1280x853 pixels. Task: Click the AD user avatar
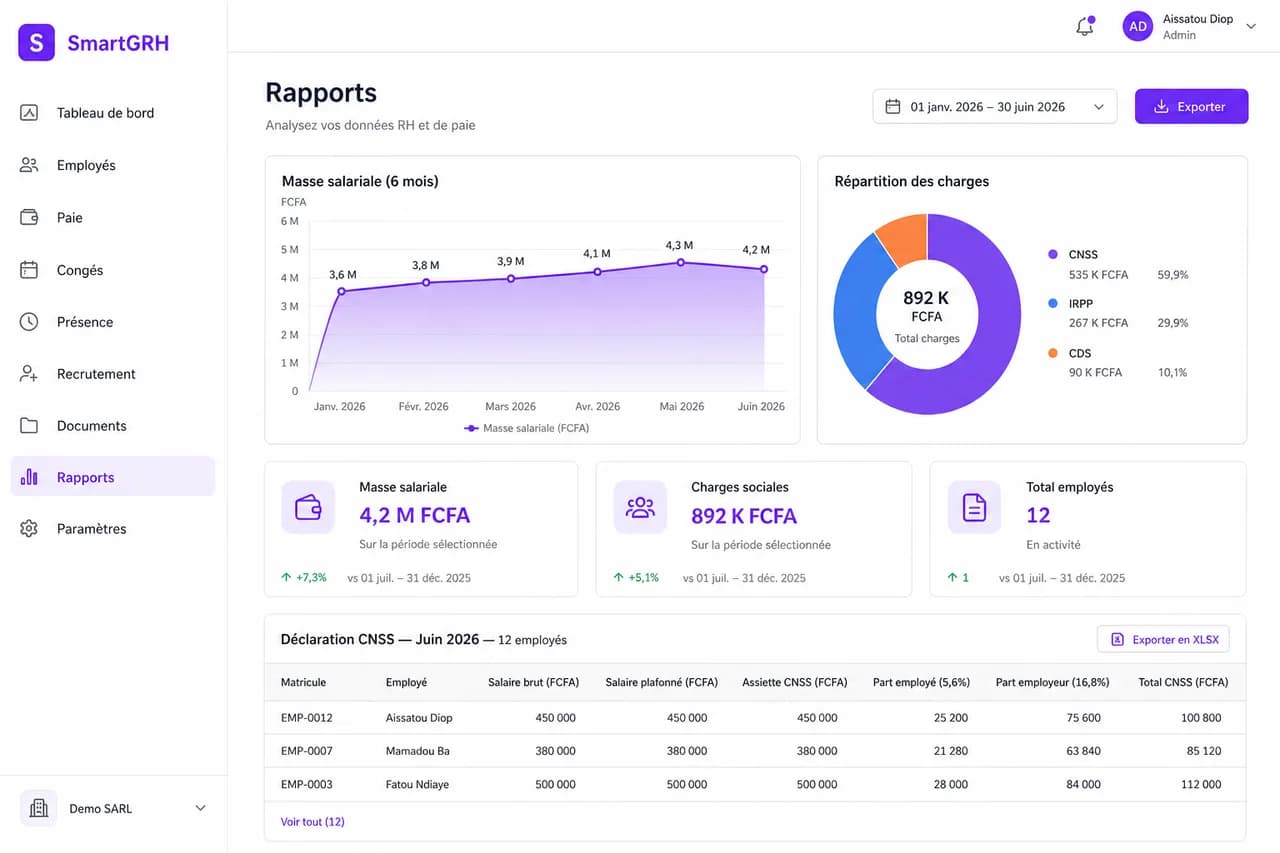(x=1138, y=27)
